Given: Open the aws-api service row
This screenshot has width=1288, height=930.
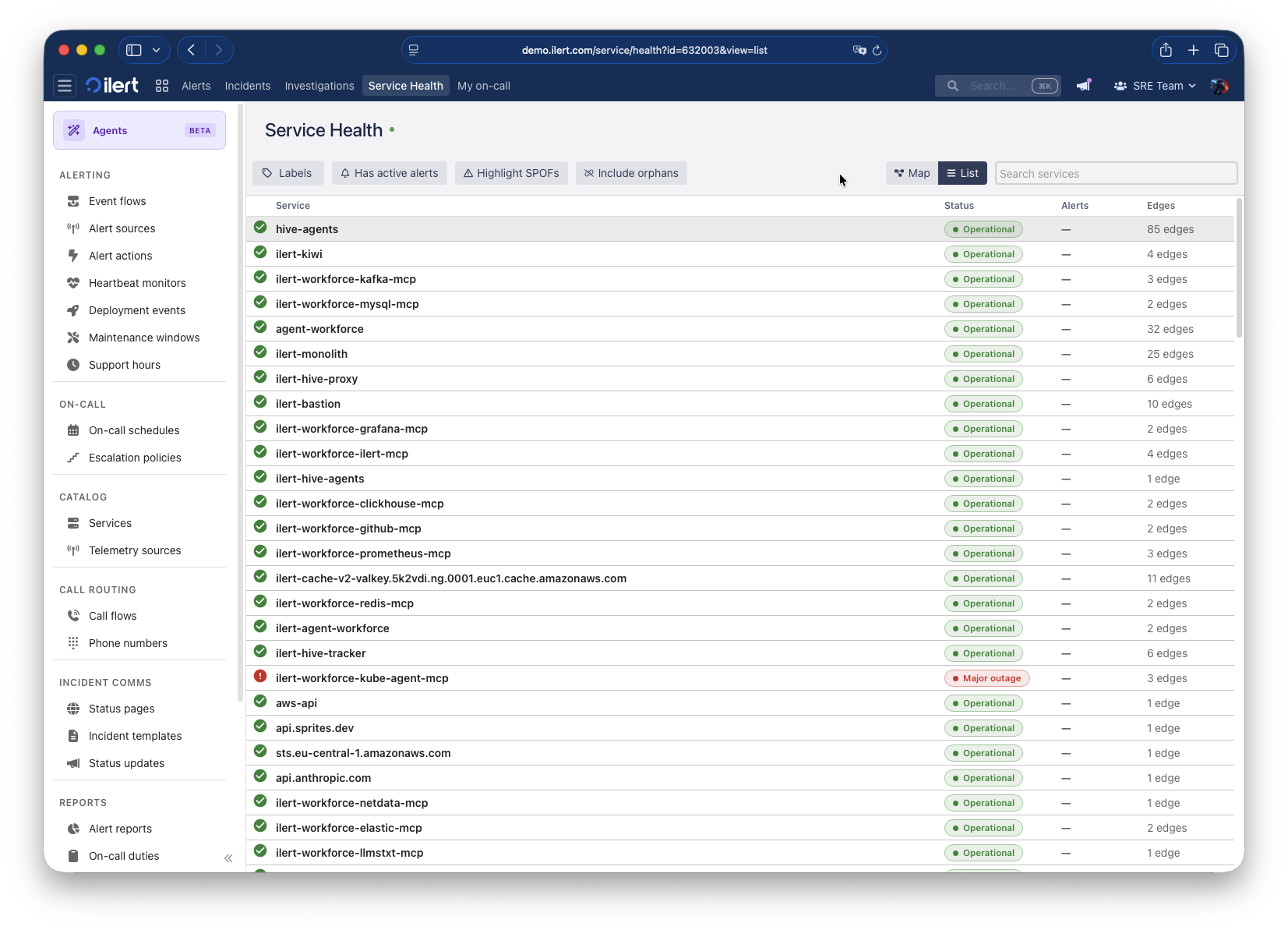Looking at the screenshot, I should tap(740, 703).
